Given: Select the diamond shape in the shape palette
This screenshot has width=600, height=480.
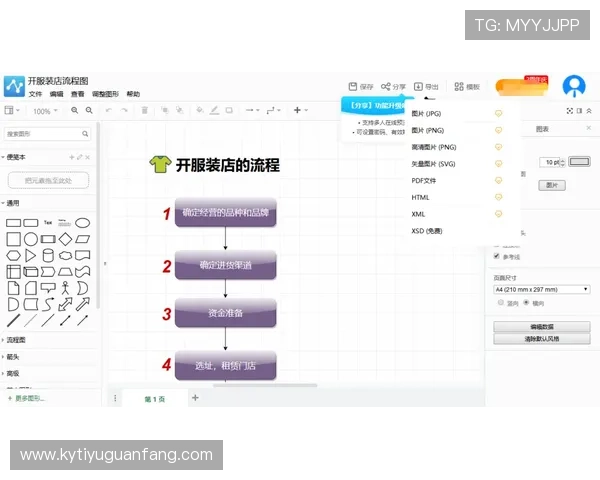Looking at the screenshot, I should (x=65, y=239).
